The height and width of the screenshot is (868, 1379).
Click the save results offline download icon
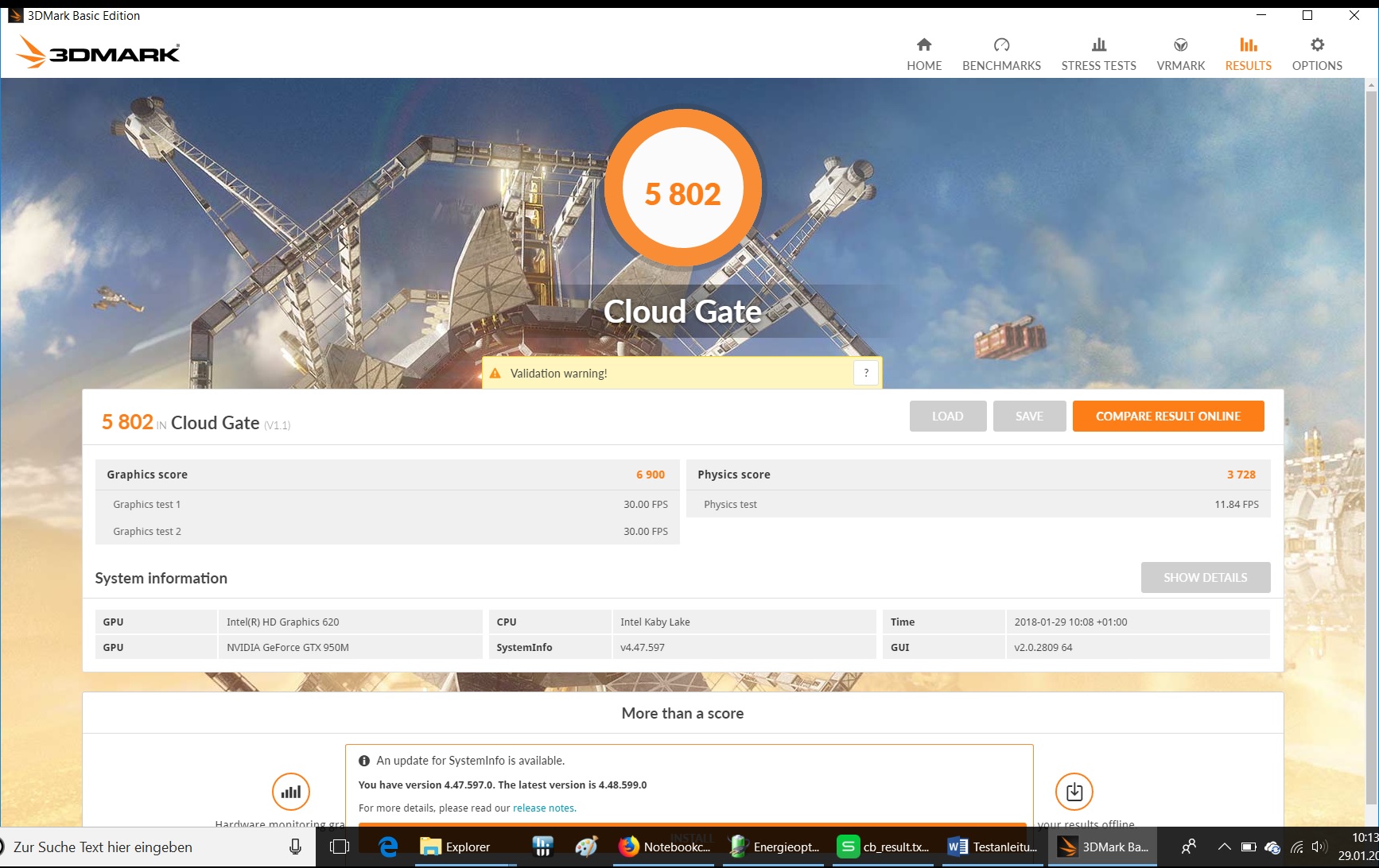pyautogui.click(x=1074, y=792)
